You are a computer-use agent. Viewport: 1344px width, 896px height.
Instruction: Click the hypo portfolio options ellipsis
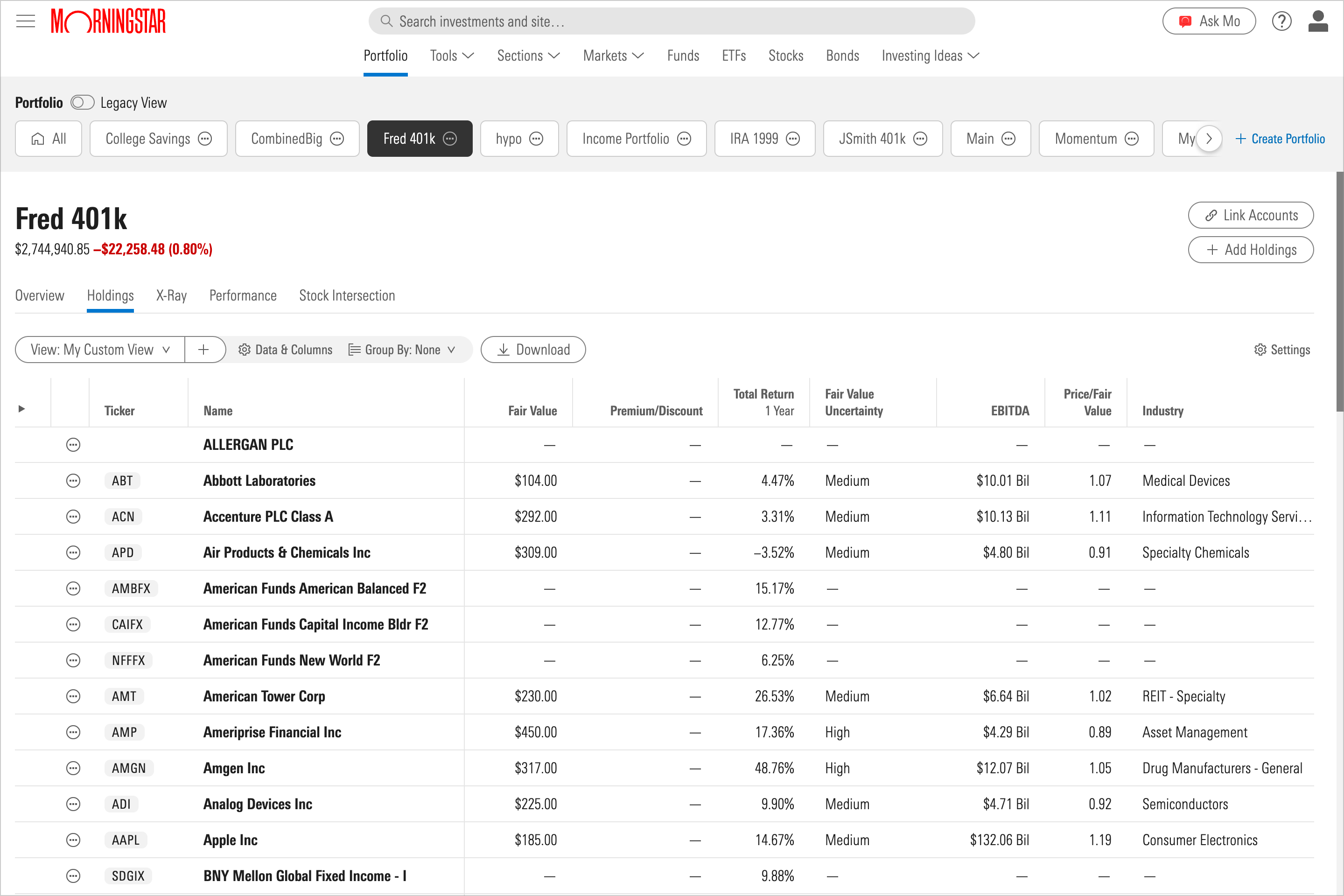point(536,139)
